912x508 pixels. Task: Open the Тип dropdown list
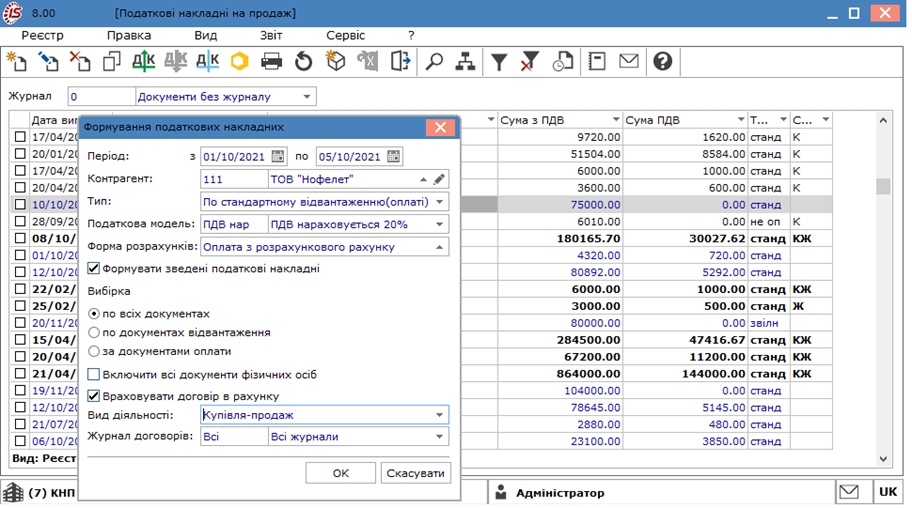tap(440, 202)
